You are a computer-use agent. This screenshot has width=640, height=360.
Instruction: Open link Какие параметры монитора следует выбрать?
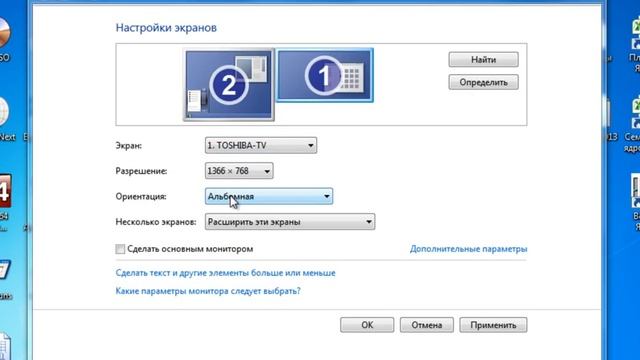pos(208,291)
